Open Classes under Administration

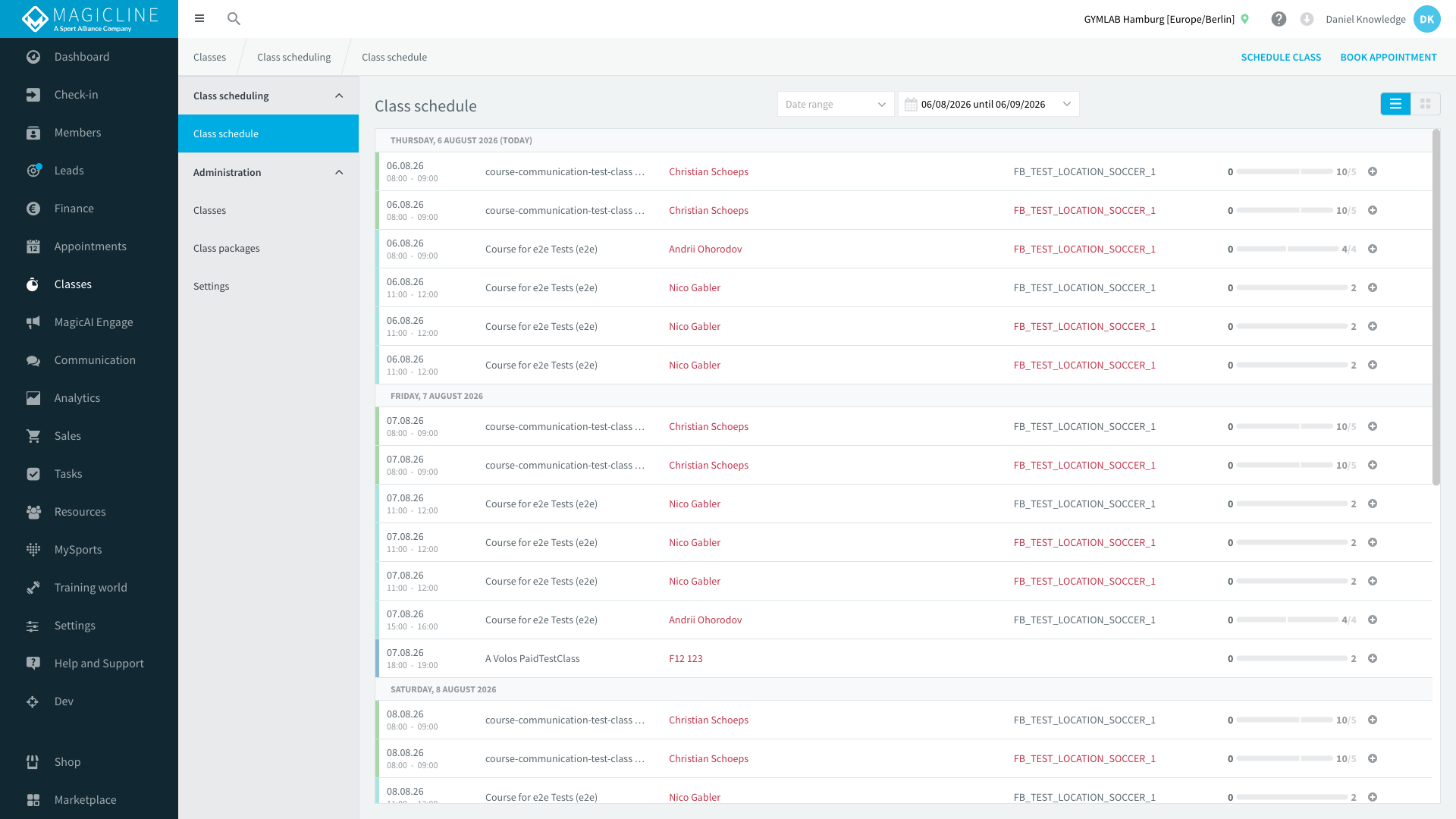pyautogui.click(x=268, y=210)
